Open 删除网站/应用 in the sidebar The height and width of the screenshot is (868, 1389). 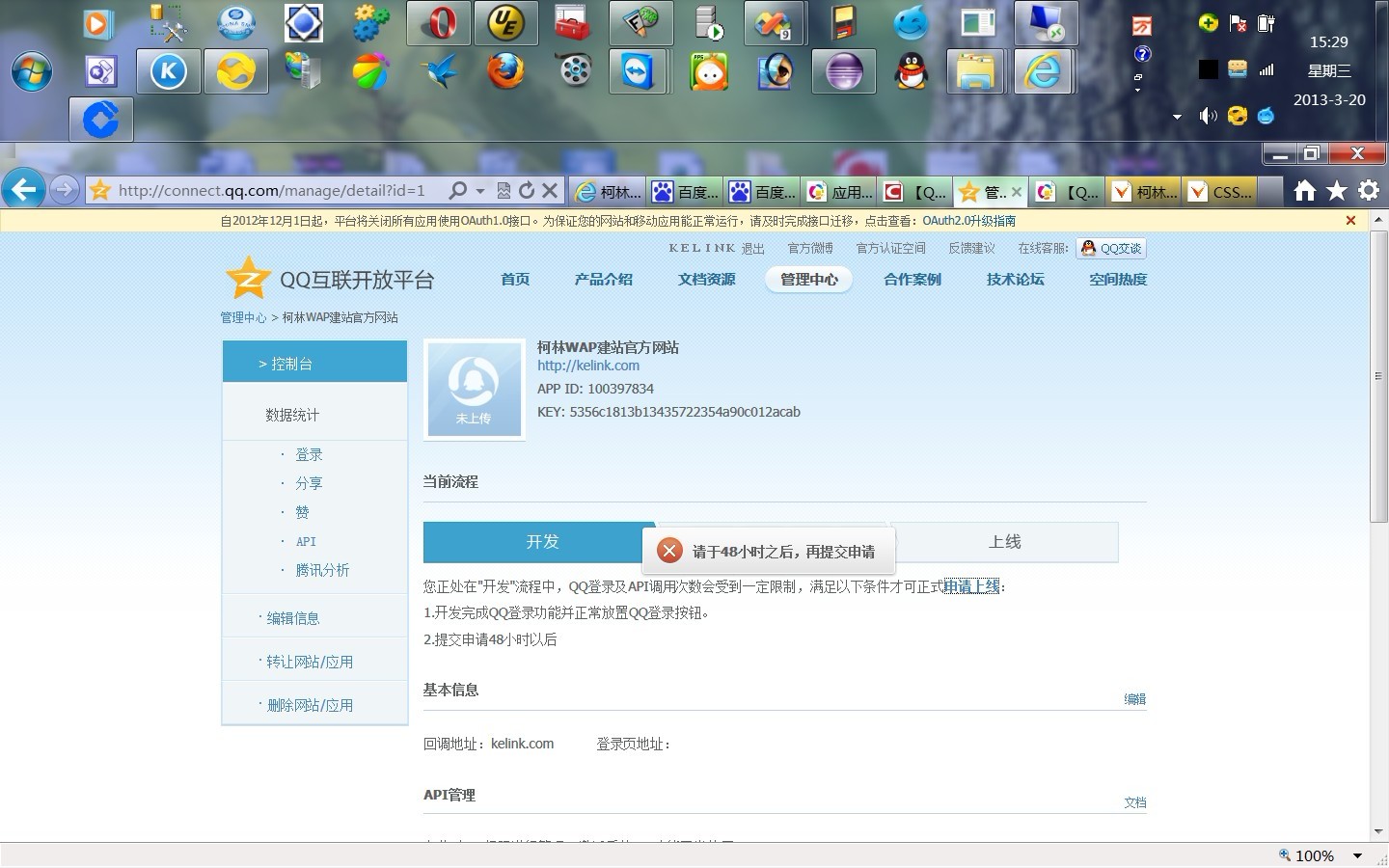point(310,705)
